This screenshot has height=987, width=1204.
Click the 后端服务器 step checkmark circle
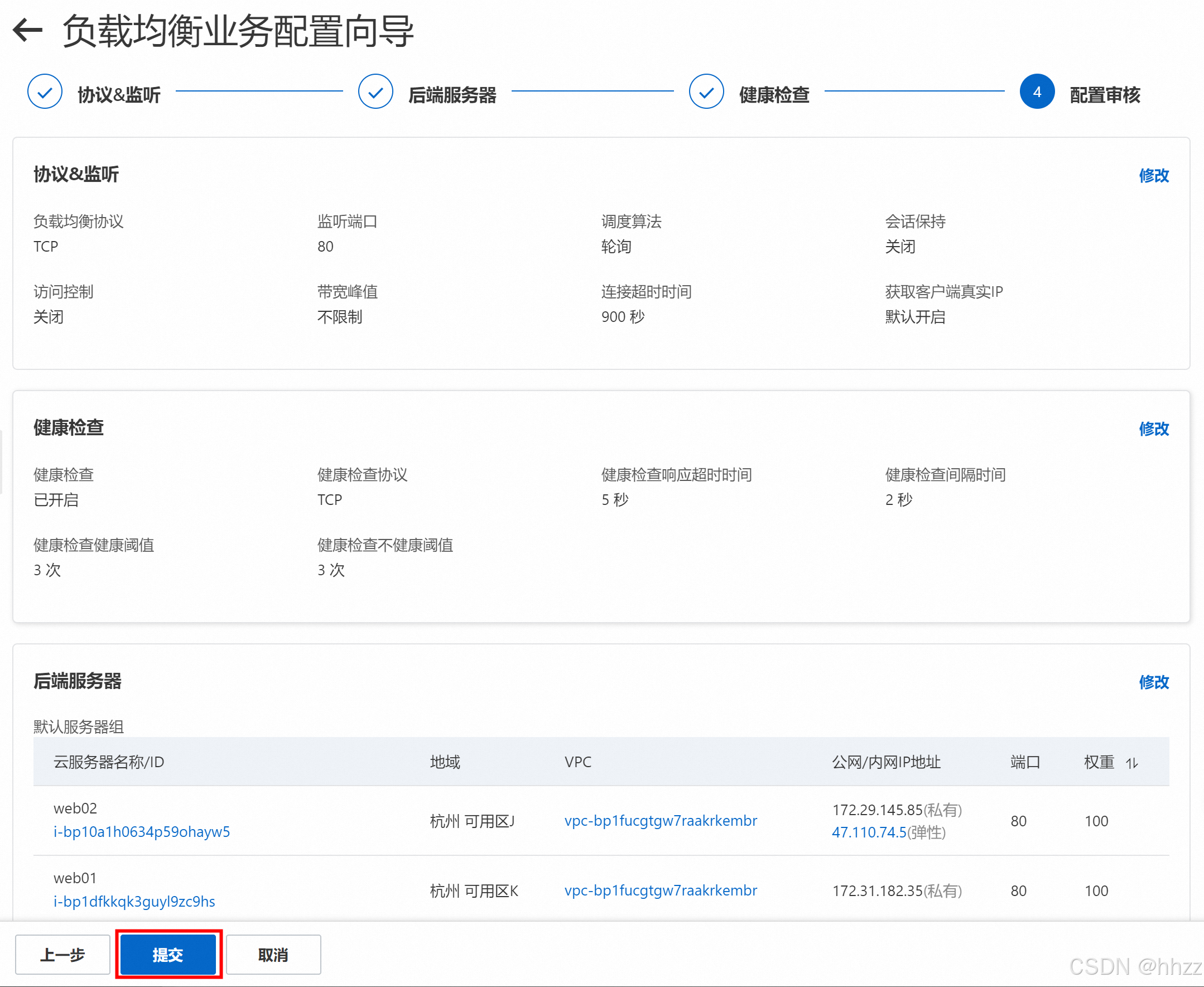pos(375,92)
